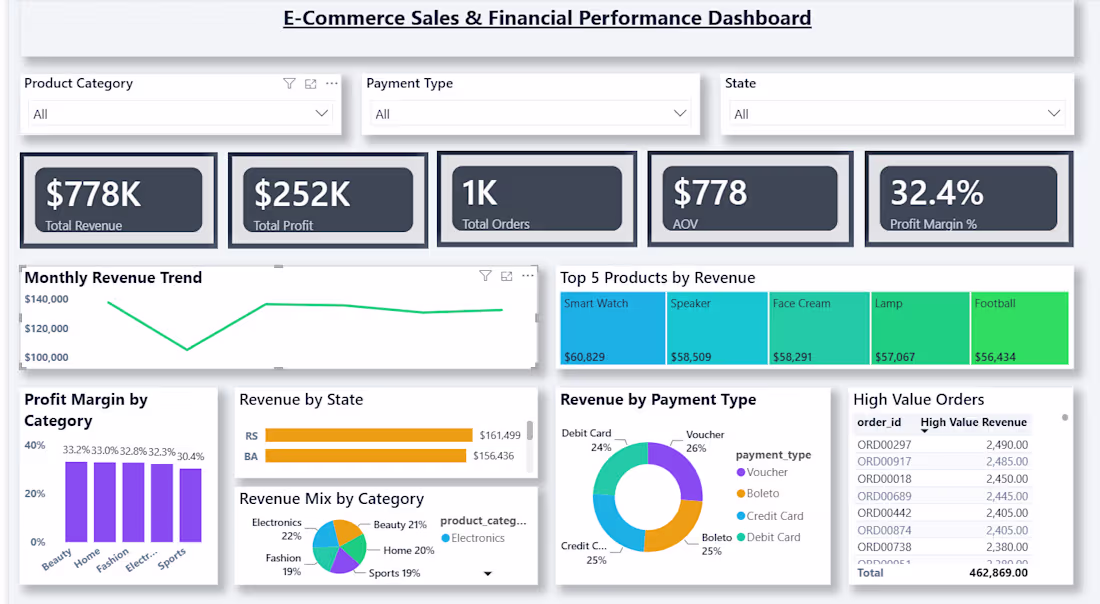
Task: Click Electronics in product category legend
Action: coord(473,538)
